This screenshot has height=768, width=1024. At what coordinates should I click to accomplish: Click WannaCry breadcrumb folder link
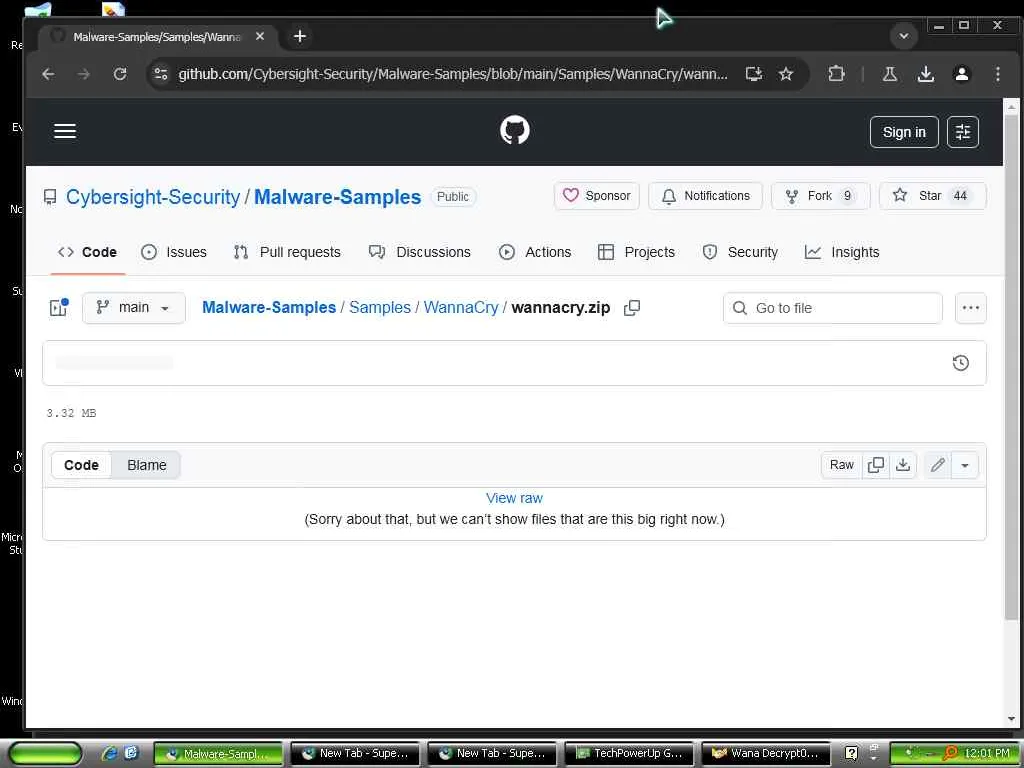[x=461, y=308]
